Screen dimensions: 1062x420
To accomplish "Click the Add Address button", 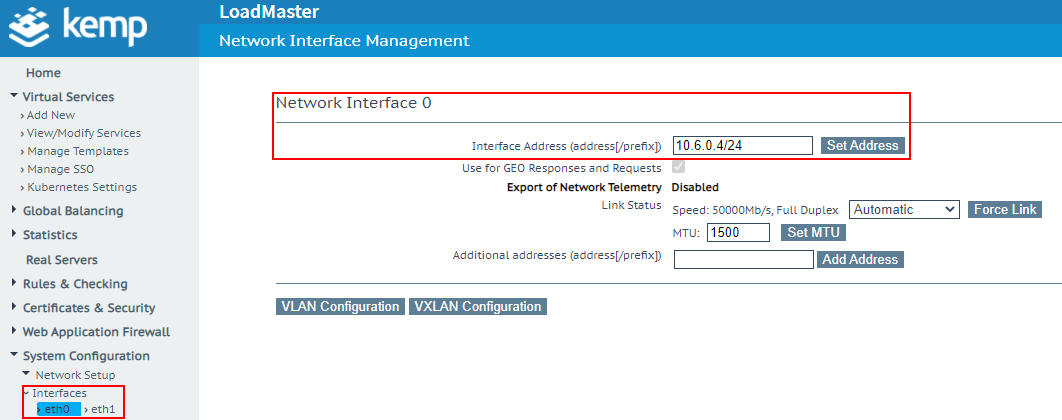I will tap(860, 259).
